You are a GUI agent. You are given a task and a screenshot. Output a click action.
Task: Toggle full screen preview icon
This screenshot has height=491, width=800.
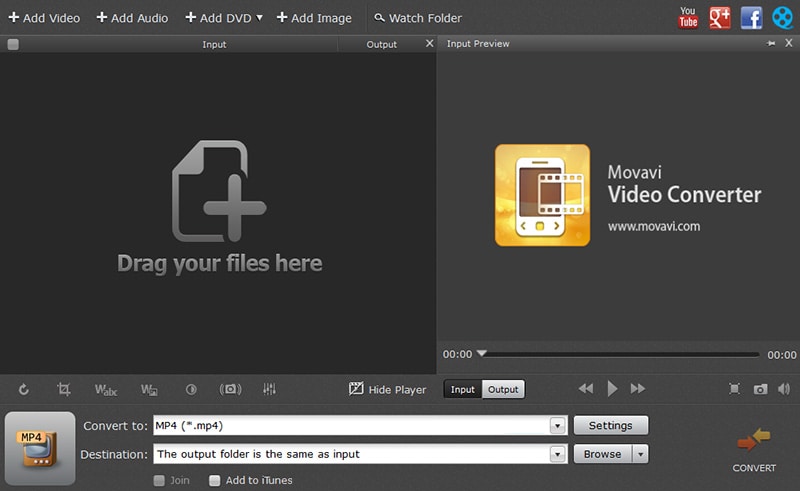pos(734,389)
